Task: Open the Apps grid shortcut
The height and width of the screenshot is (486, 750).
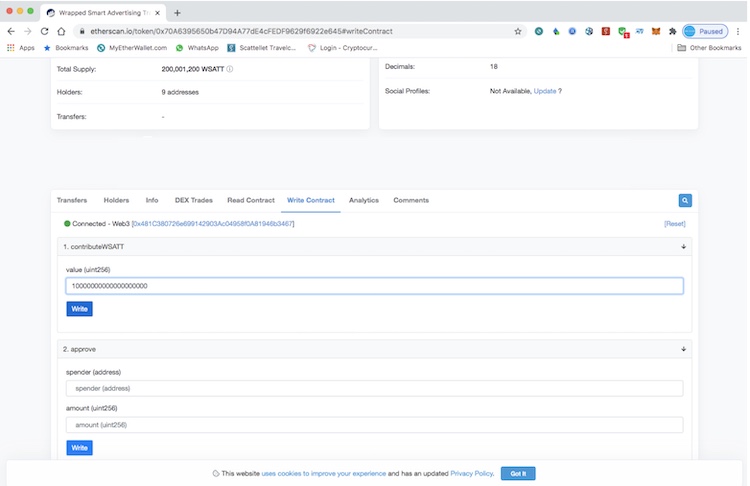Action: click(21, 48)
